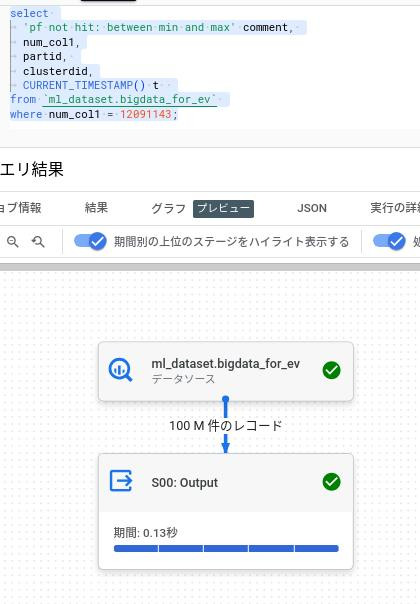This screenshot has width=420, height=604.
Task: Click the BigQuery data source icon
Action: 121,370
